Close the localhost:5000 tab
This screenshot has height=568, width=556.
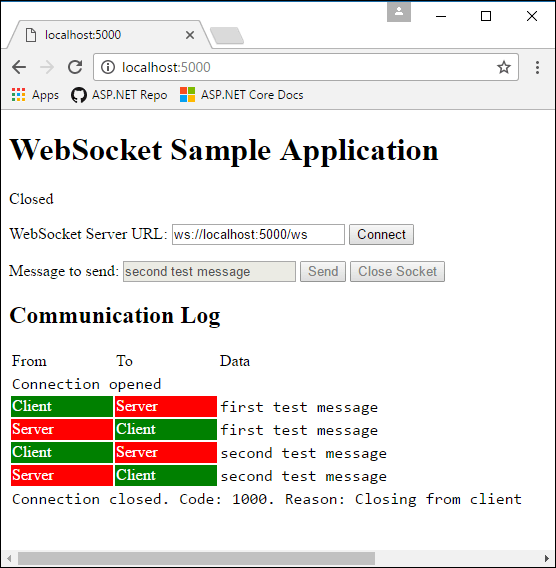point(190,35)
